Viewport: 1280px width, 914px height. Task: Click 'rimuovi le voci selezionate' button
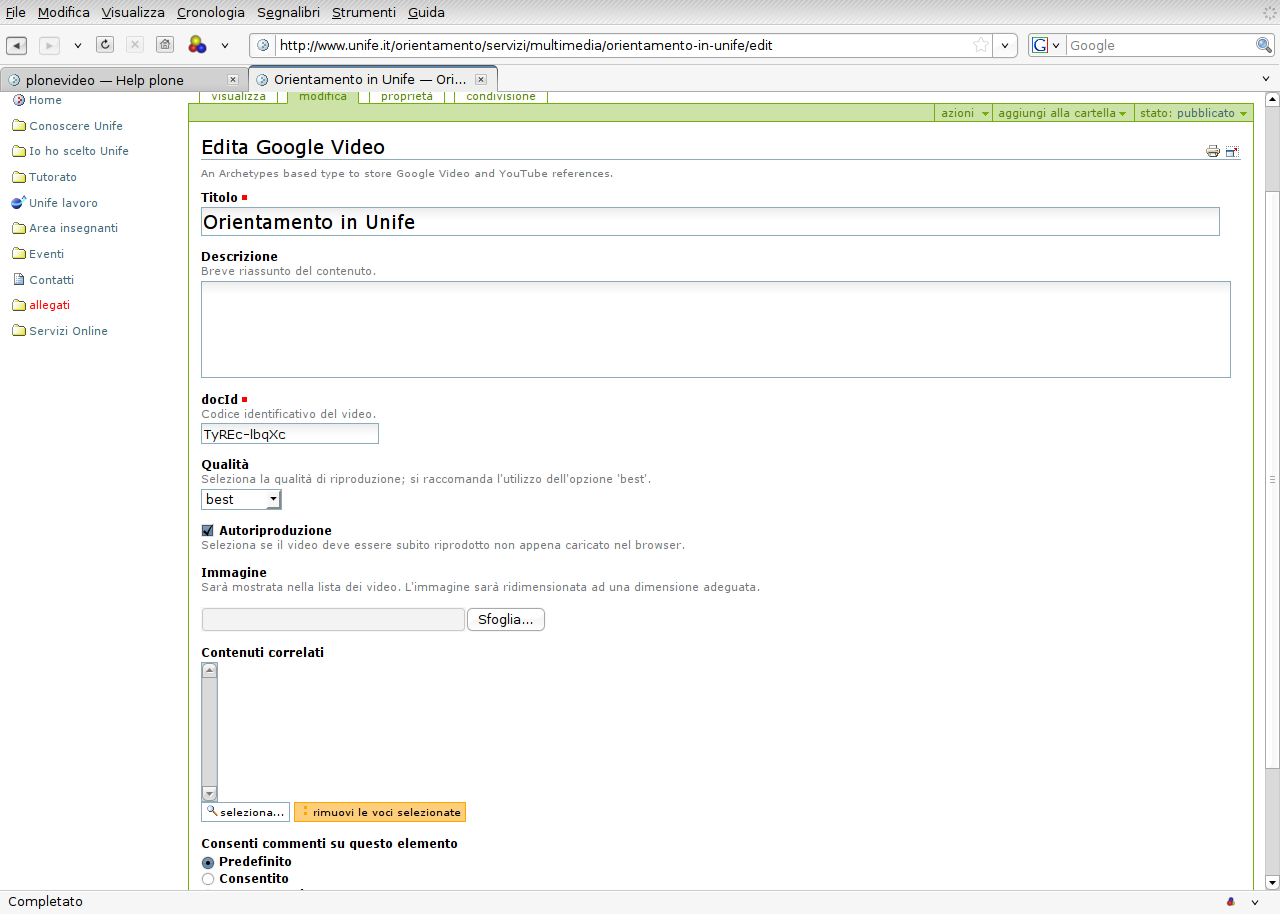click(x=380, y=812)
